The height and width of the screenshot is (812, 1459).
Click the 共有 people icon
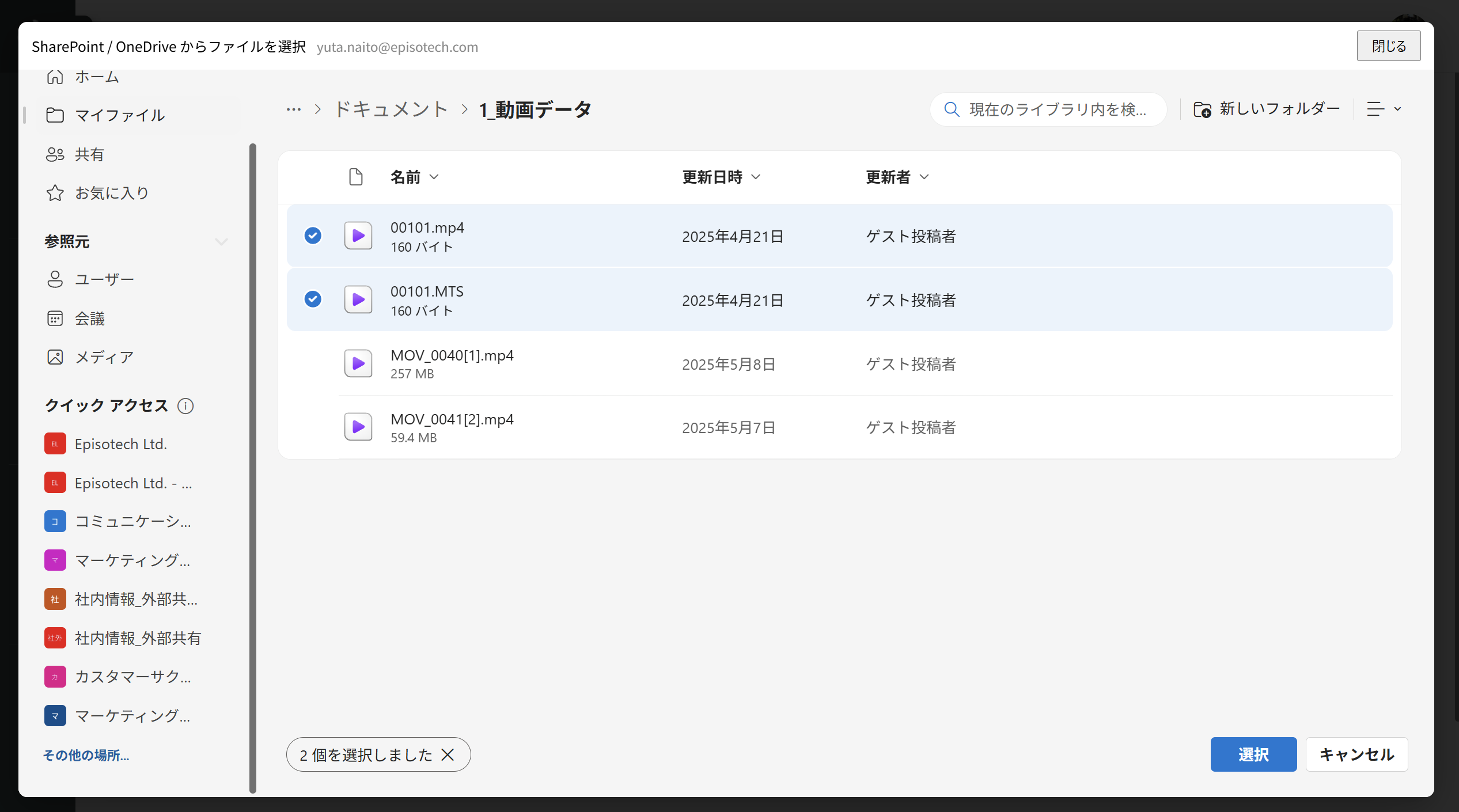click(x=55, y=154)
